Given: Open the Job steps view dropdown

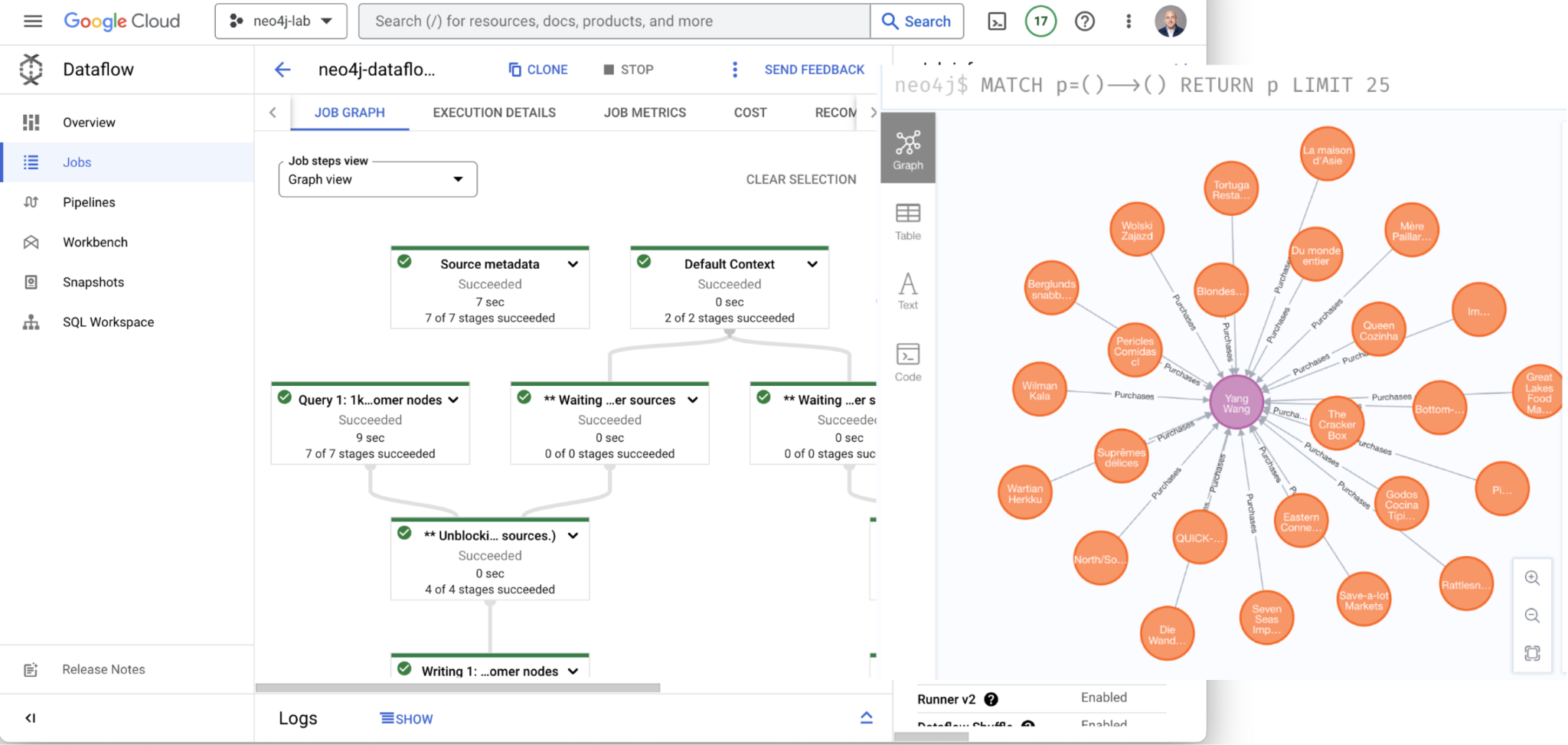Looking at the screenshot, I should [x=377, y=179].
